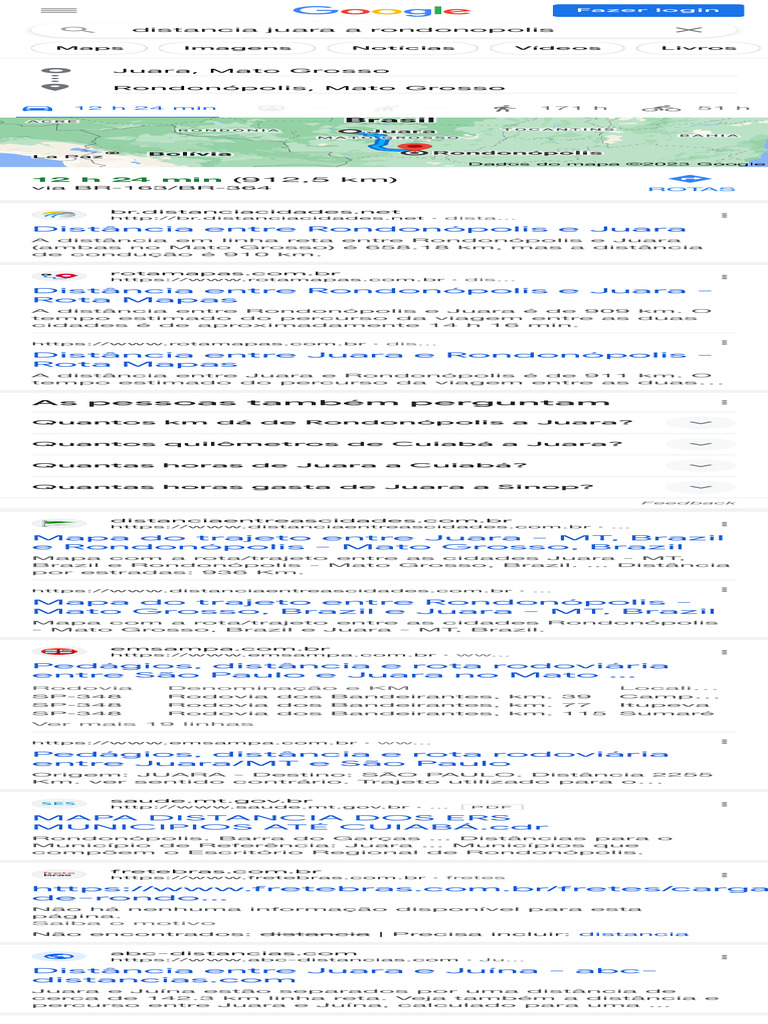Open the route map preview
This screenshot has height=1024, width=768.
pos(384,142)
